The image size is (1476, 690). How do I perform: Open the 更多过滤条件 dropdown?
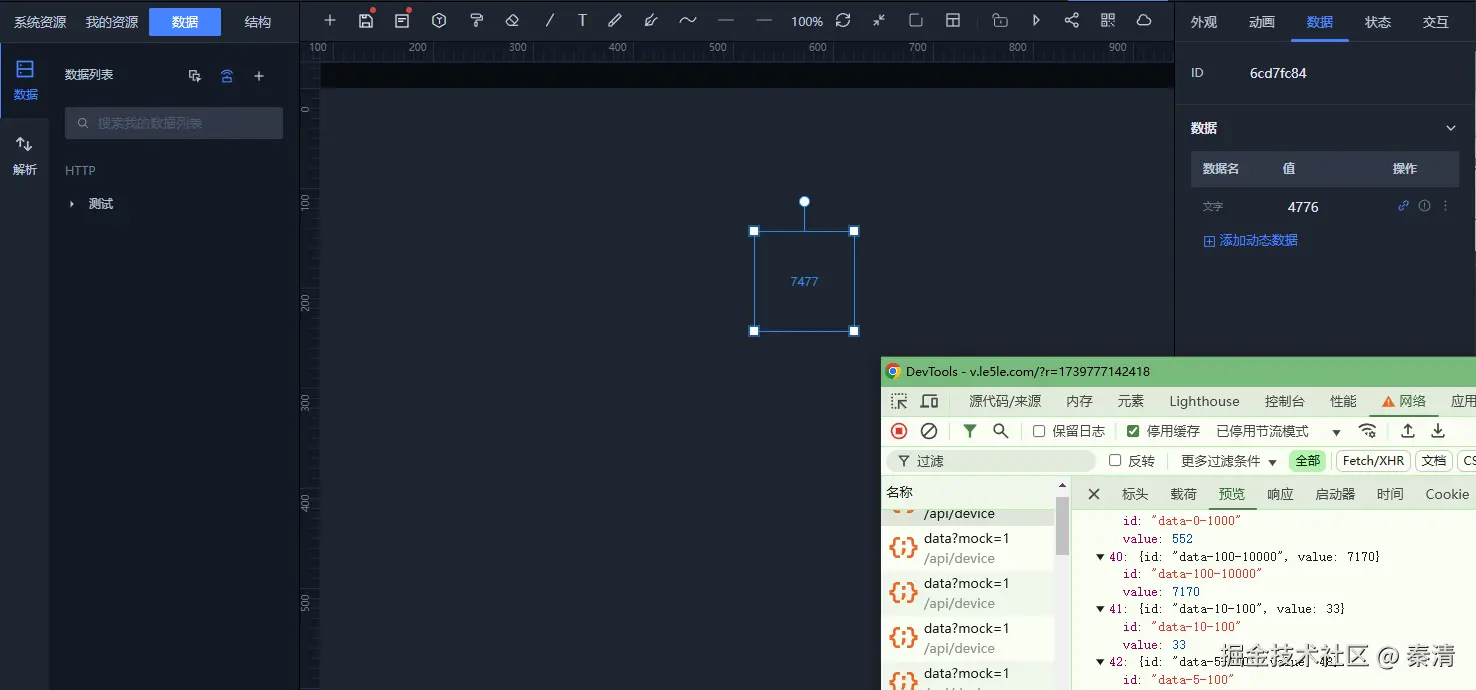coord(1229,461)
